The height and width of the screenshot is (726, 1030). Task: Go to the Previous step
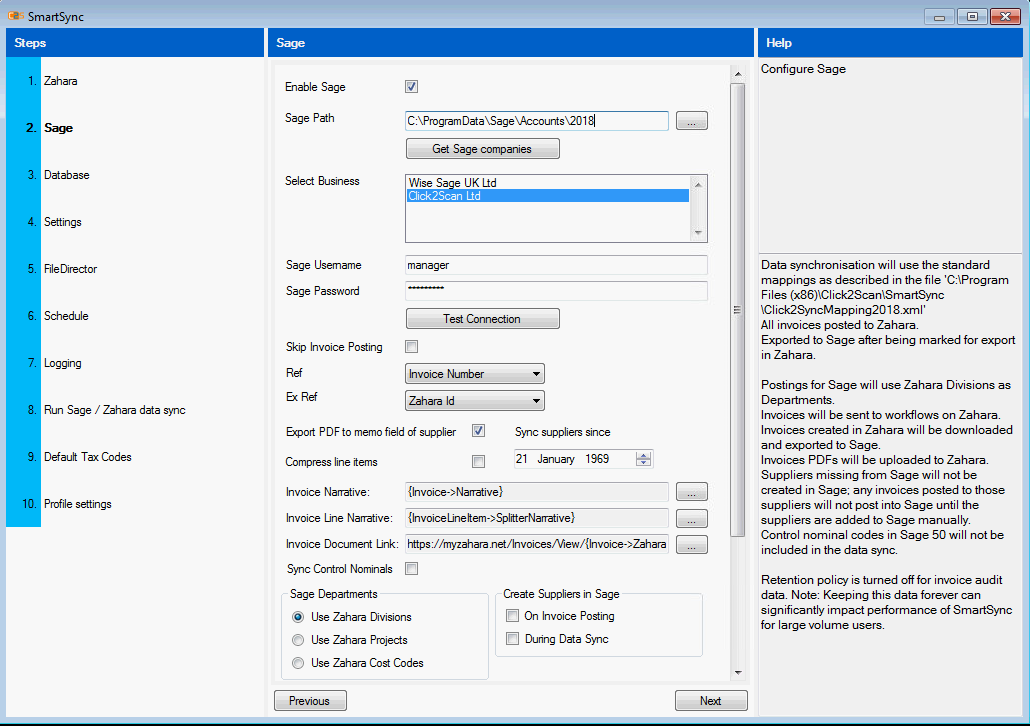coord(310,701)
